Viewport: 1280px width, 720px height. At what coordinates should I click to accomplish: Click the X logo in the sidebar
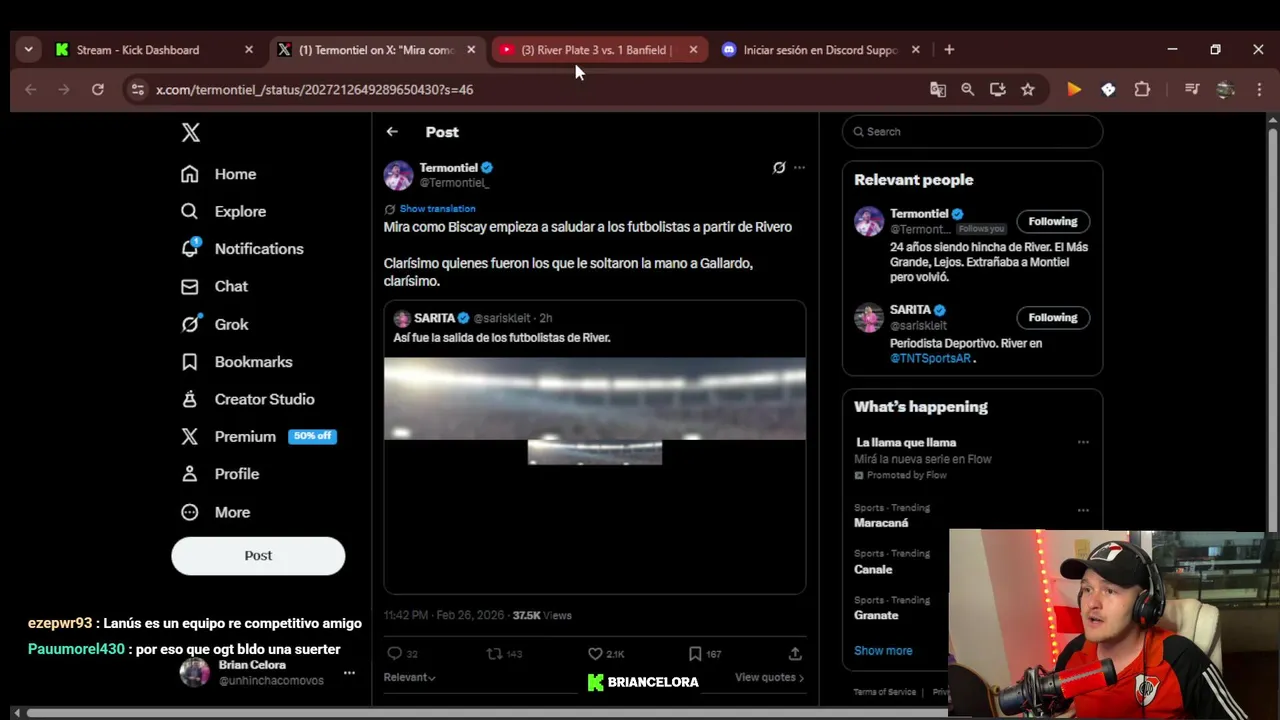tap(190, 132)
